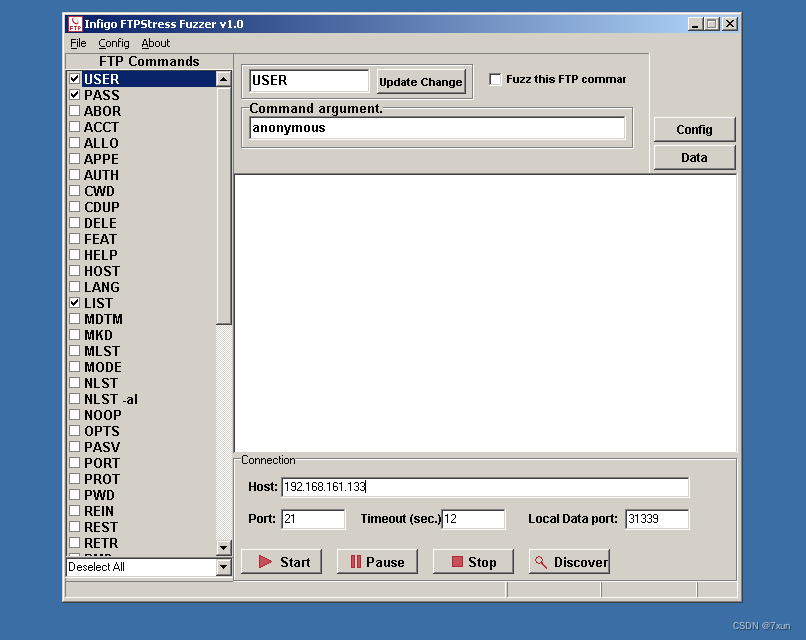The width and height of the screenshot is (806, 640).
Task: Click the Update Change button
Action: click(419, 81)
